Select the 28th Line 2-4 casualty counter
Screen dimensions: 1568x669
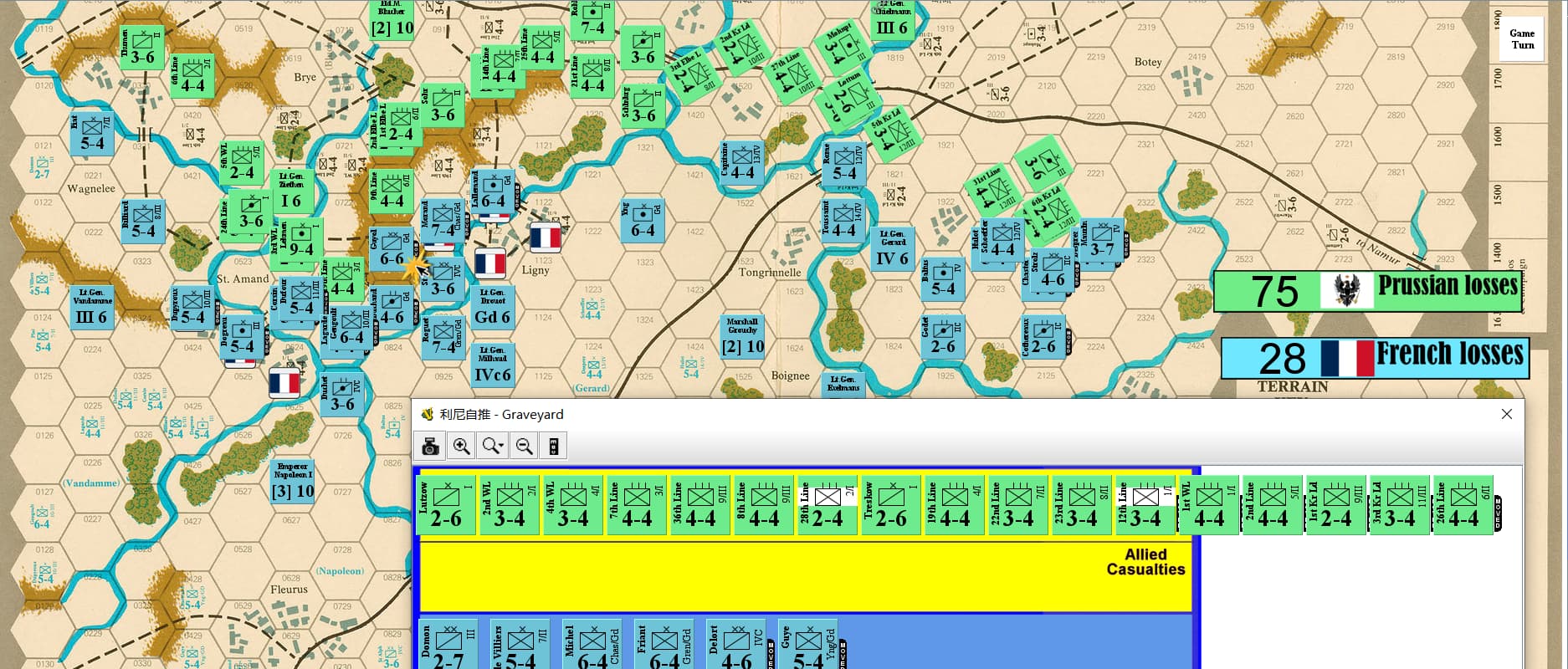click(828, 505)
